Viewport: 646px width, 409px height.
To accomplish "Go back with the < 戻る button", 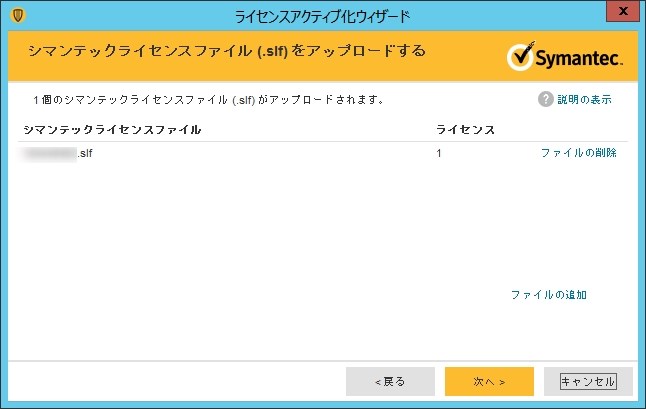I will click(390, 382).
